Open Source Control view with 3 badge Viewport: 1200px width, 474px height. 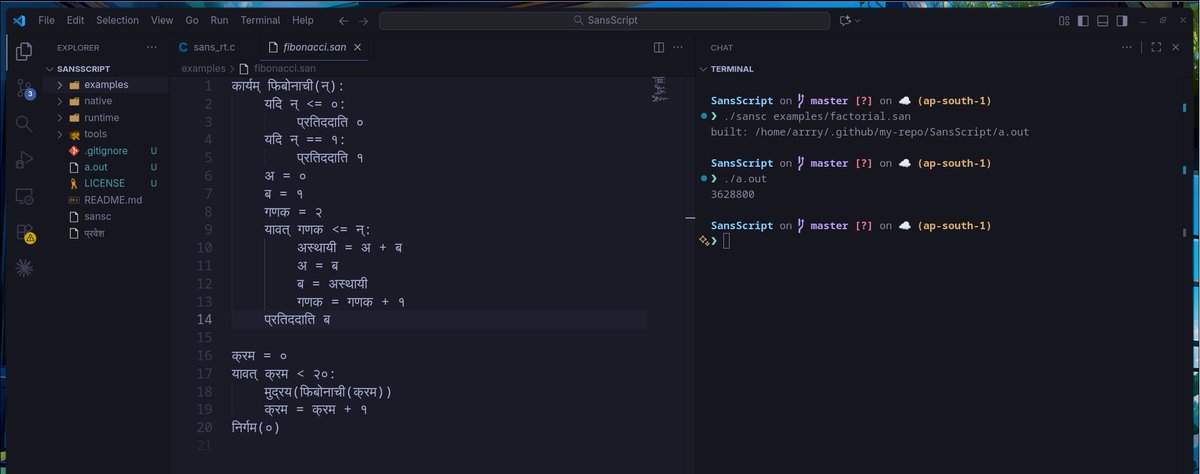24,88
